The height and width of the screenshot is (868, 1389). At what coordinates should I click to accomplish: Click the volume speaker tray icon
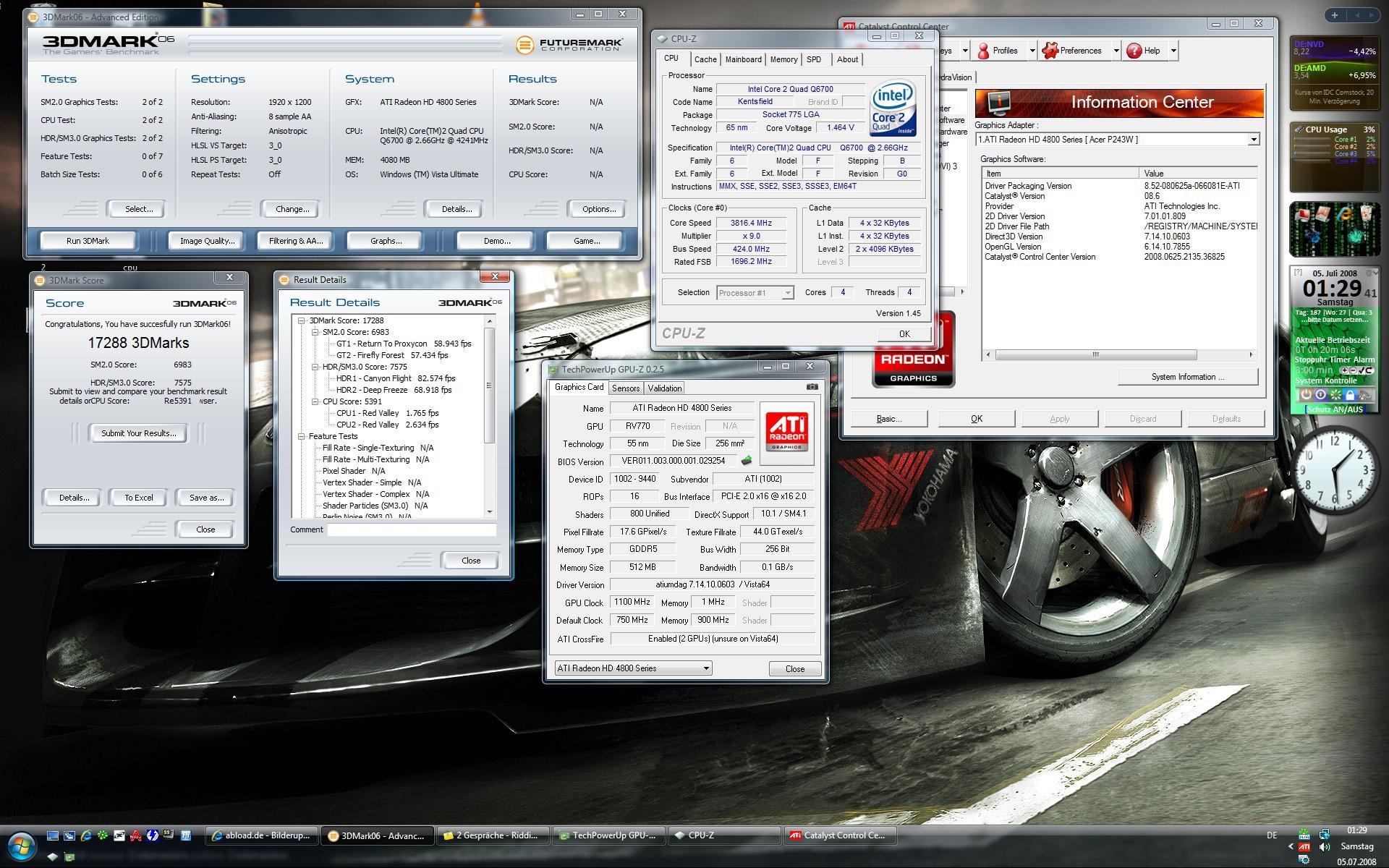tap(1324, 846)
